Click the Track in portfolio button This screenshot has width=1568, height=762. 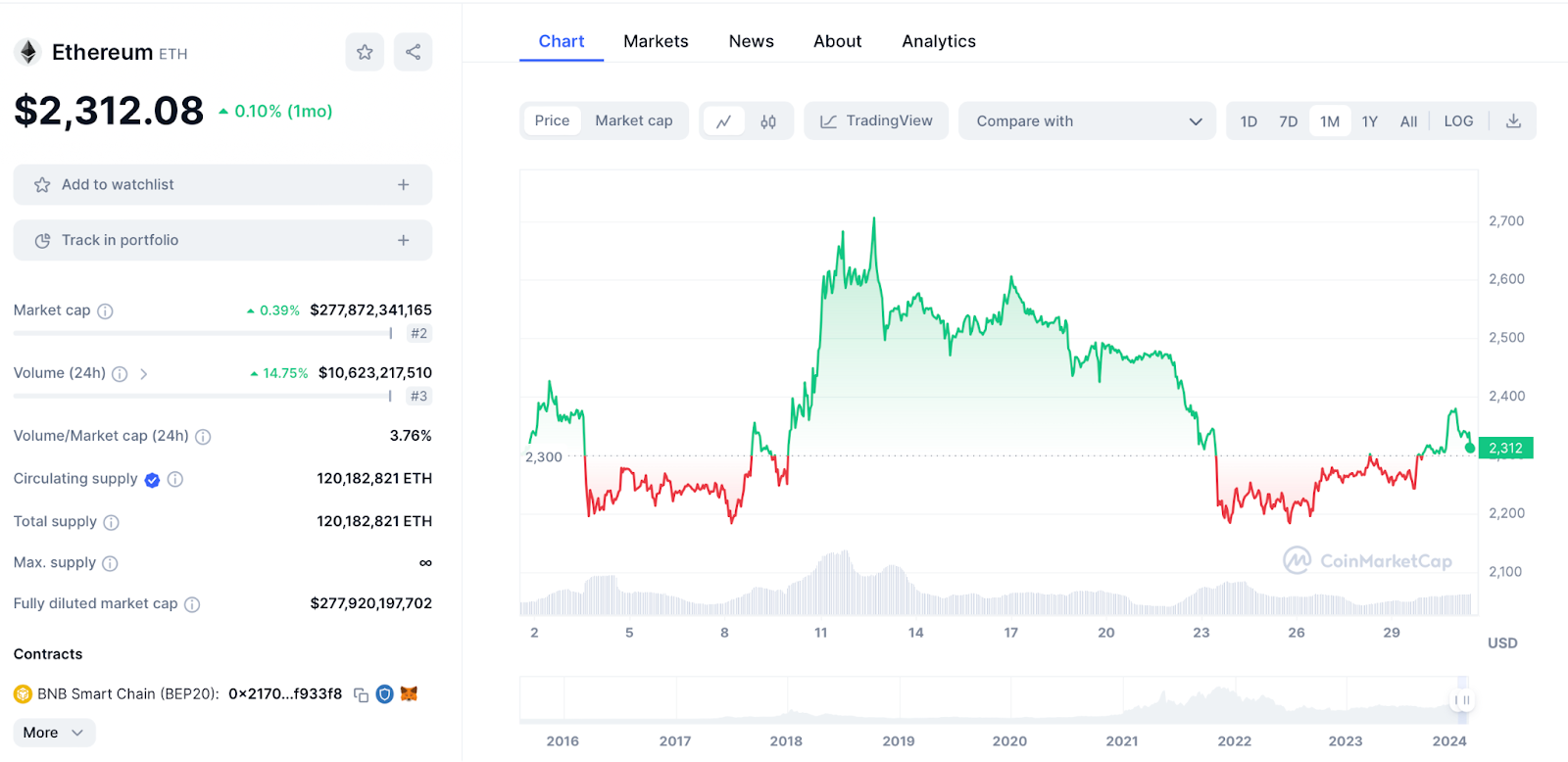click(222, 240)
